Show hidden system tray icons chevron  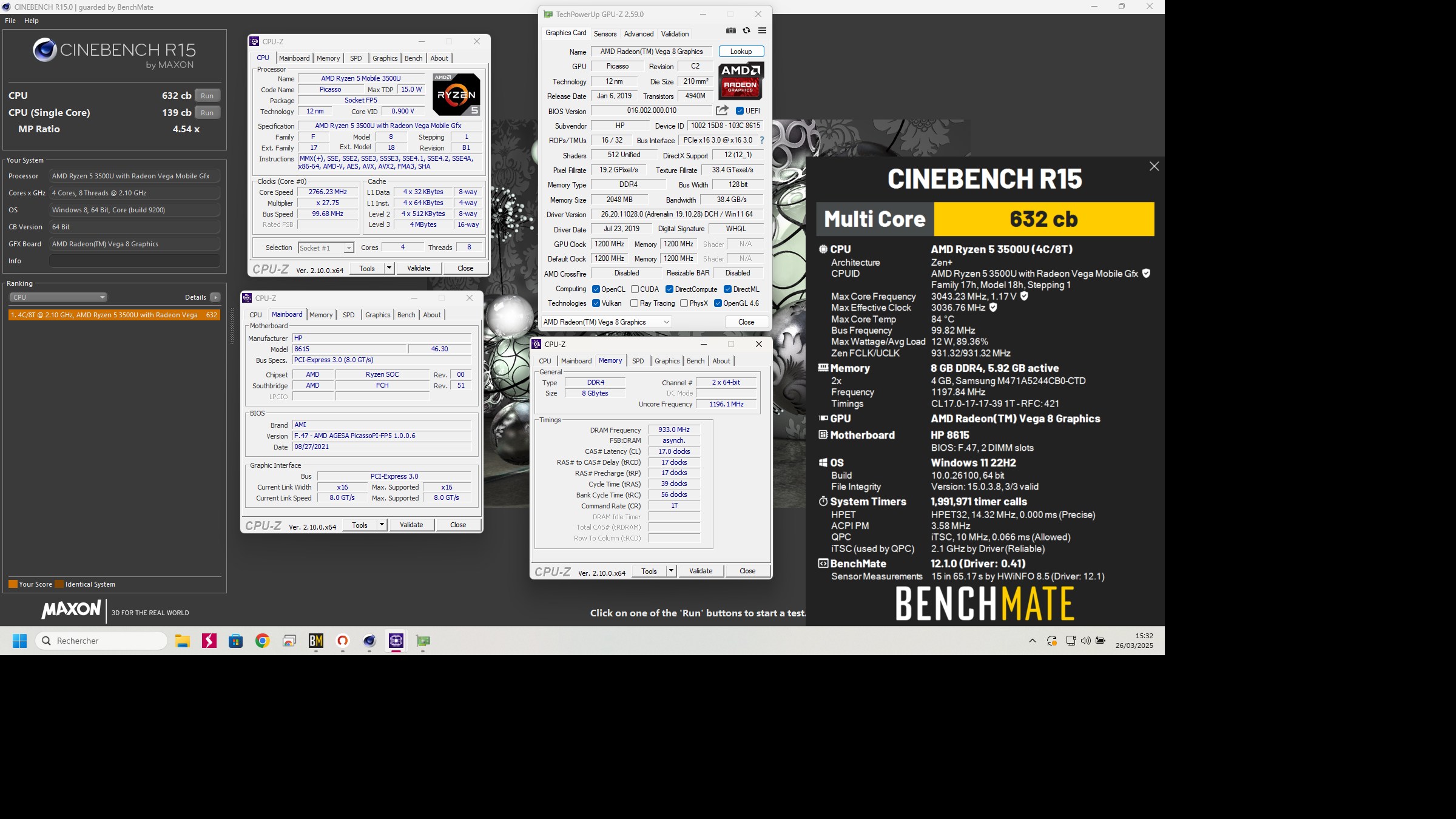click(1033, 641)
